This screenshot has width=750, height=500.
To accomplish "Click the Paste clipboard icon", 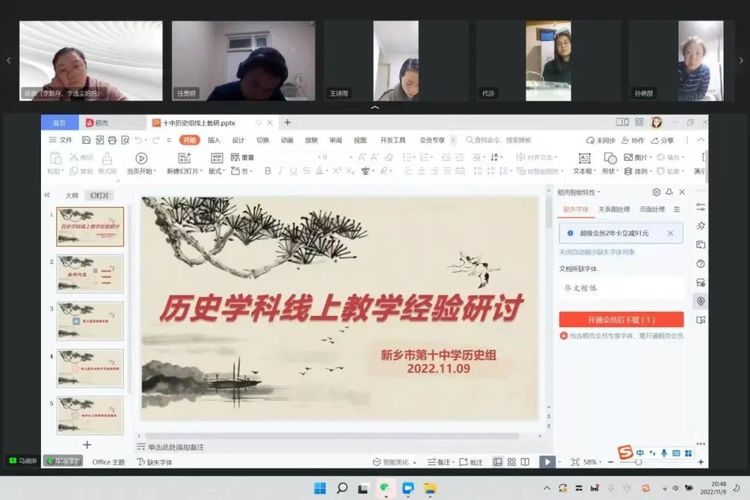I will pyautogui.click(x=55, y=158).
